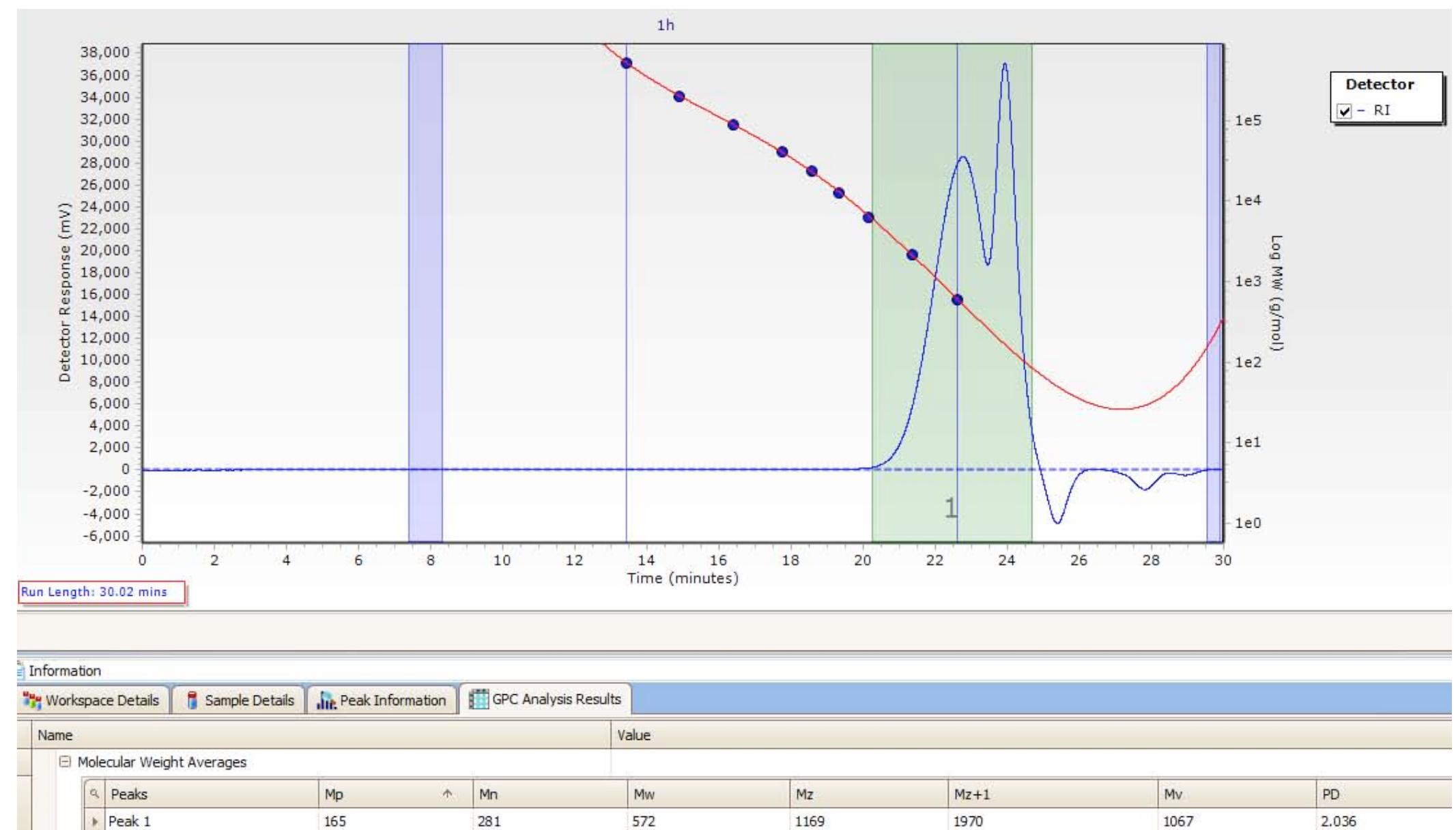Click the purple shaded region near 8 minutes

425,273
